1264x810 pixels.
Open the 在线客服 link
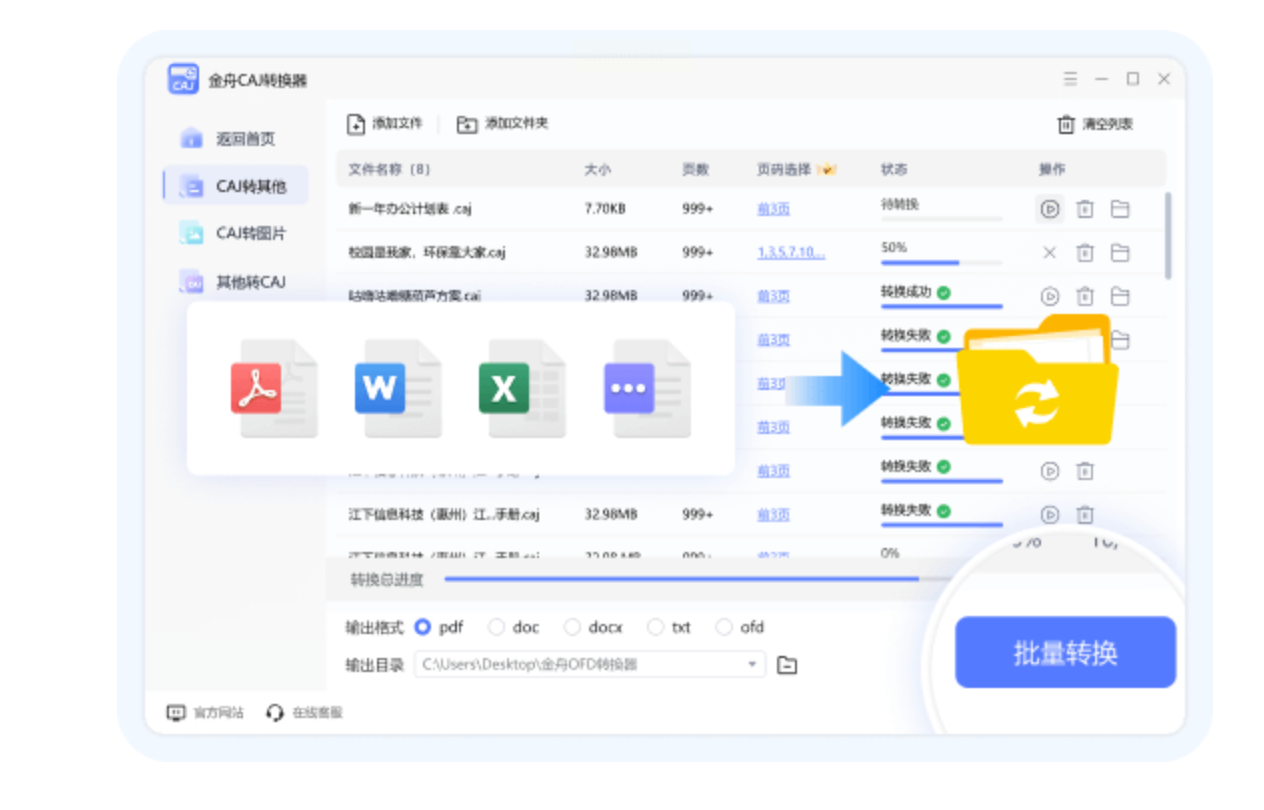317,713
